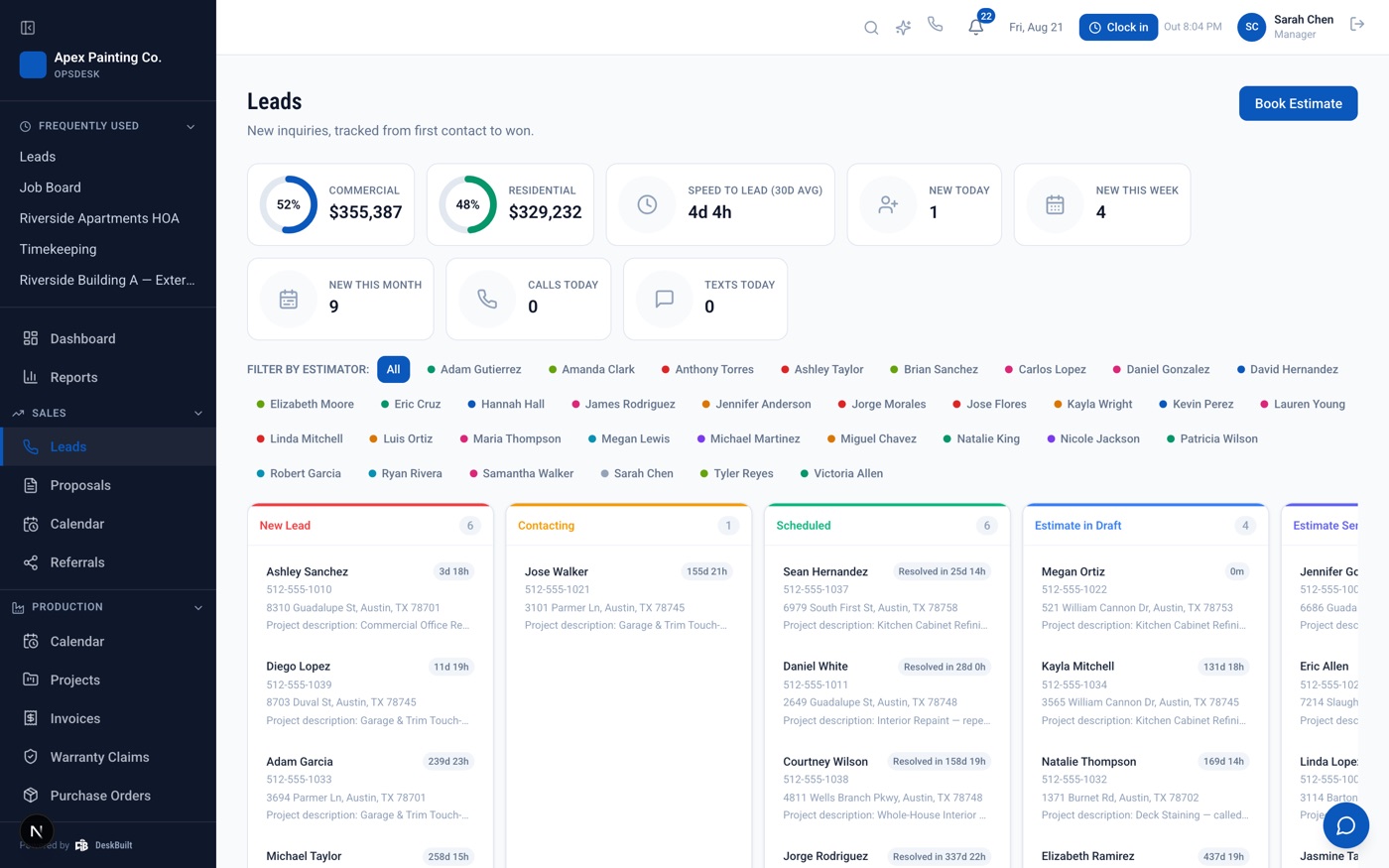Screen dimensions: 1389x868
Task: Click the Referrals share icon
Action: click(31, 562)
